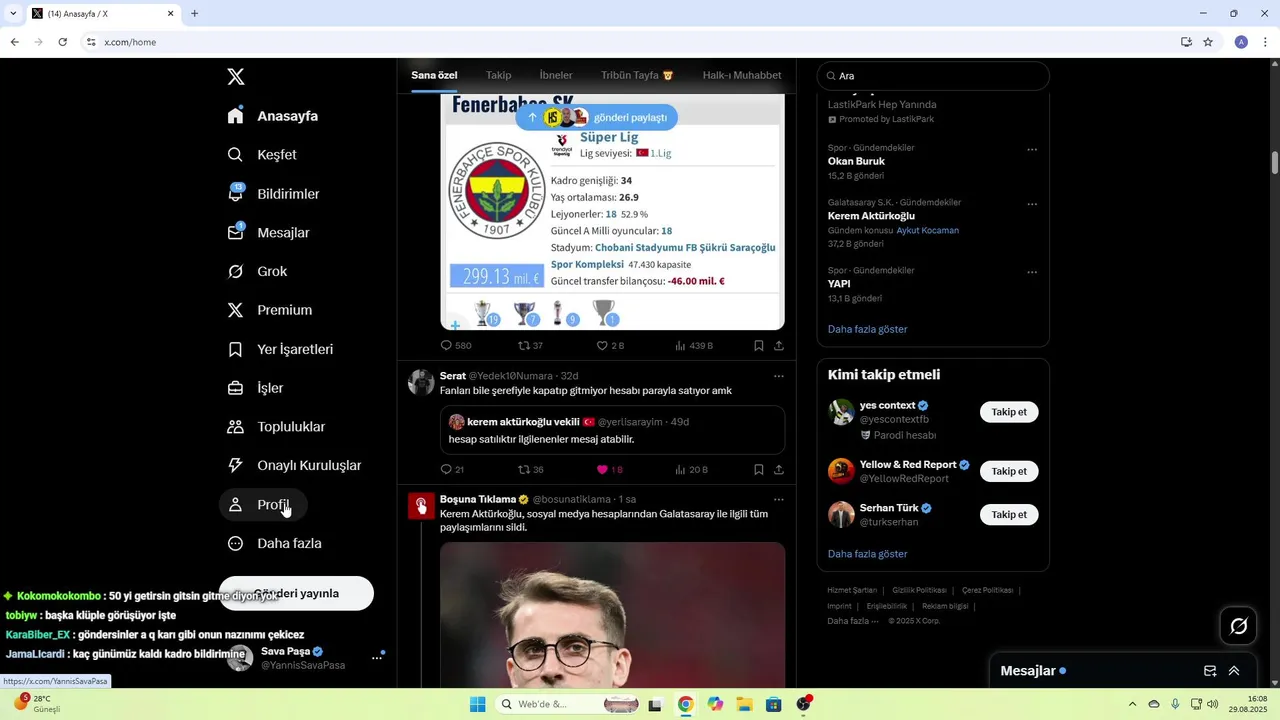Click Gönderi yayınla post button

296,593
